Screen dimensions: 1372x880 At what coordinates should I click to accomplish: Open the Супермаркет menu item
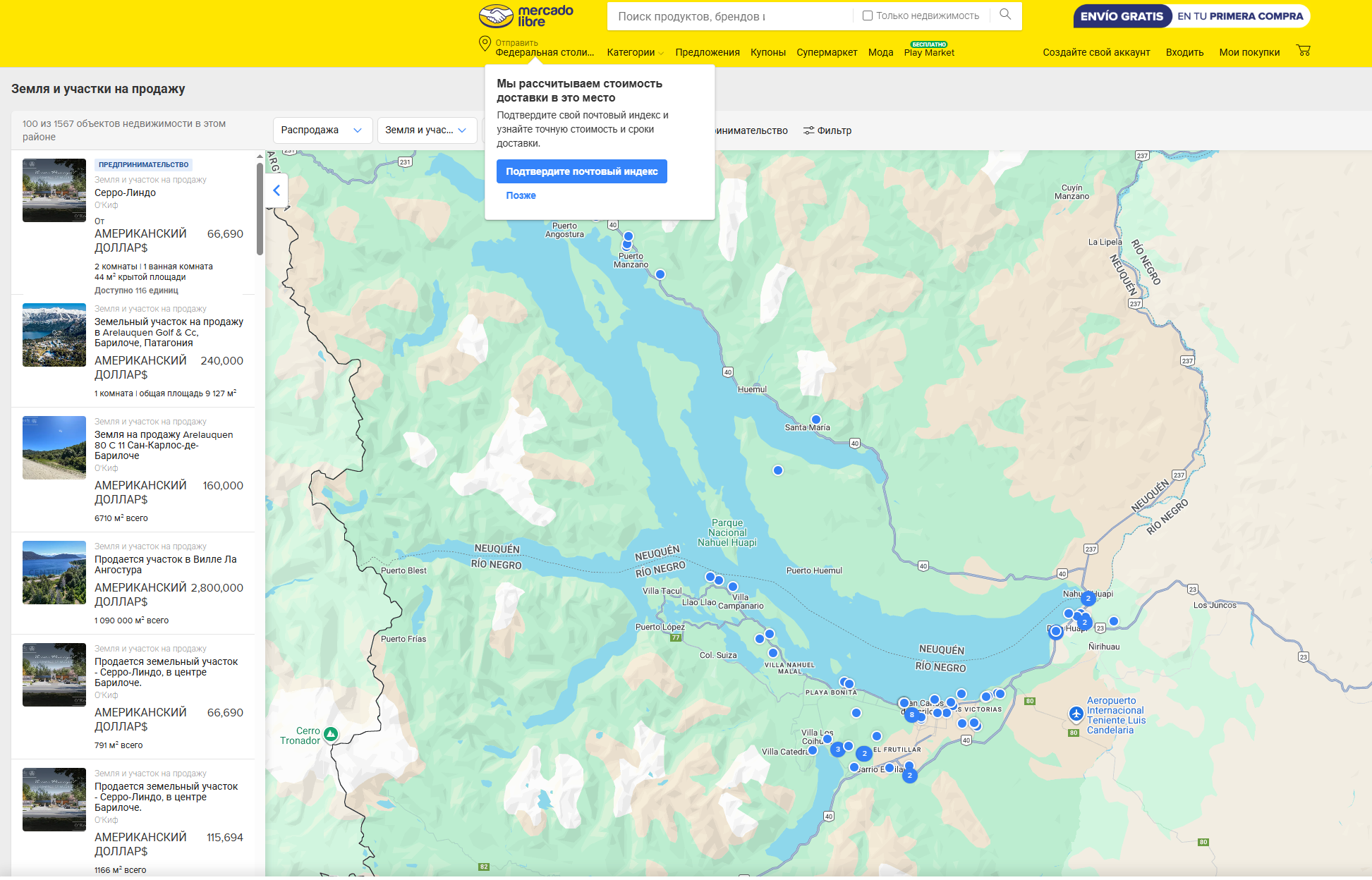coord(827,52)
